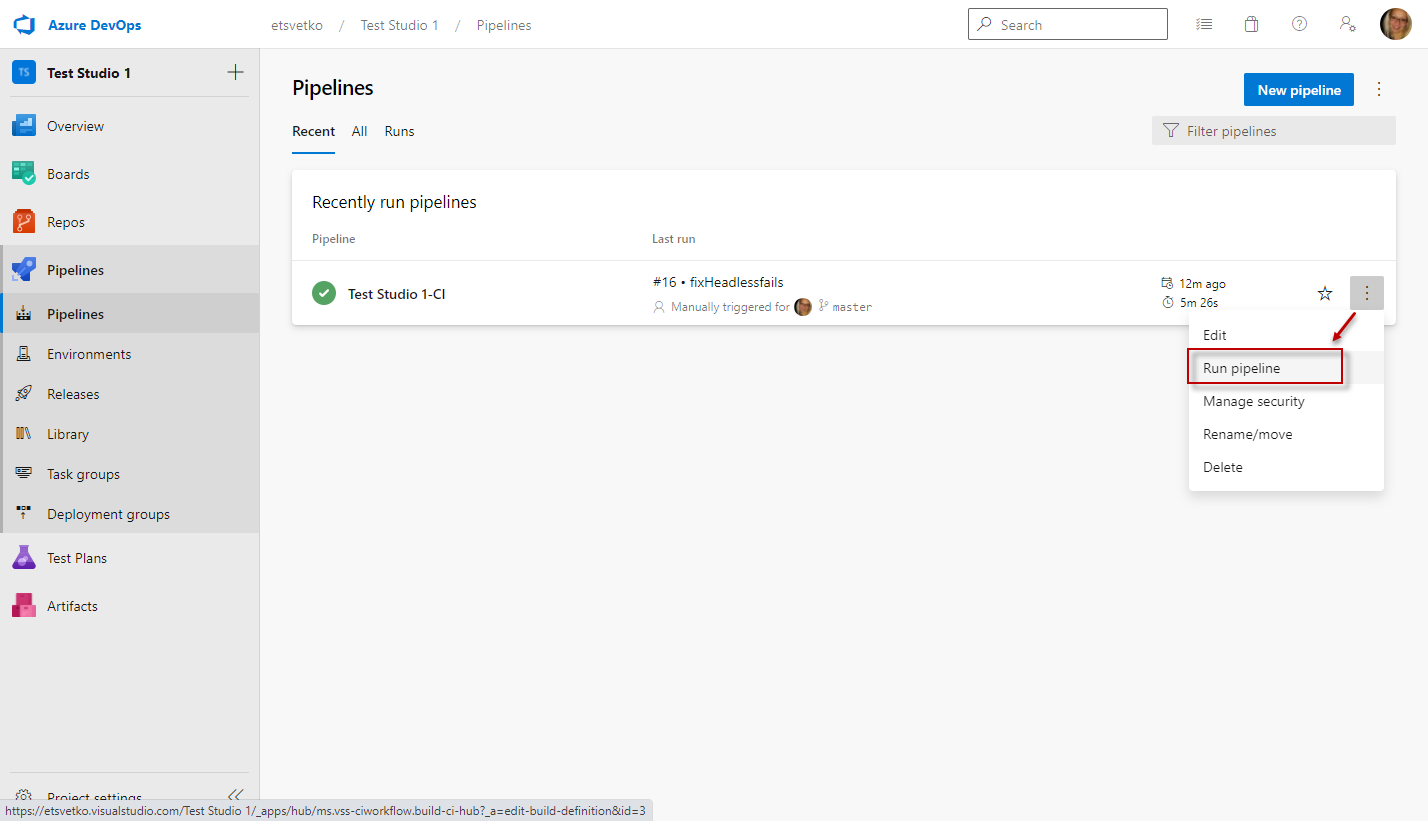Viewport: 1428px width, 821px height.
Task: Open the Boards icon in sidebar
Action: pos(24,174)
